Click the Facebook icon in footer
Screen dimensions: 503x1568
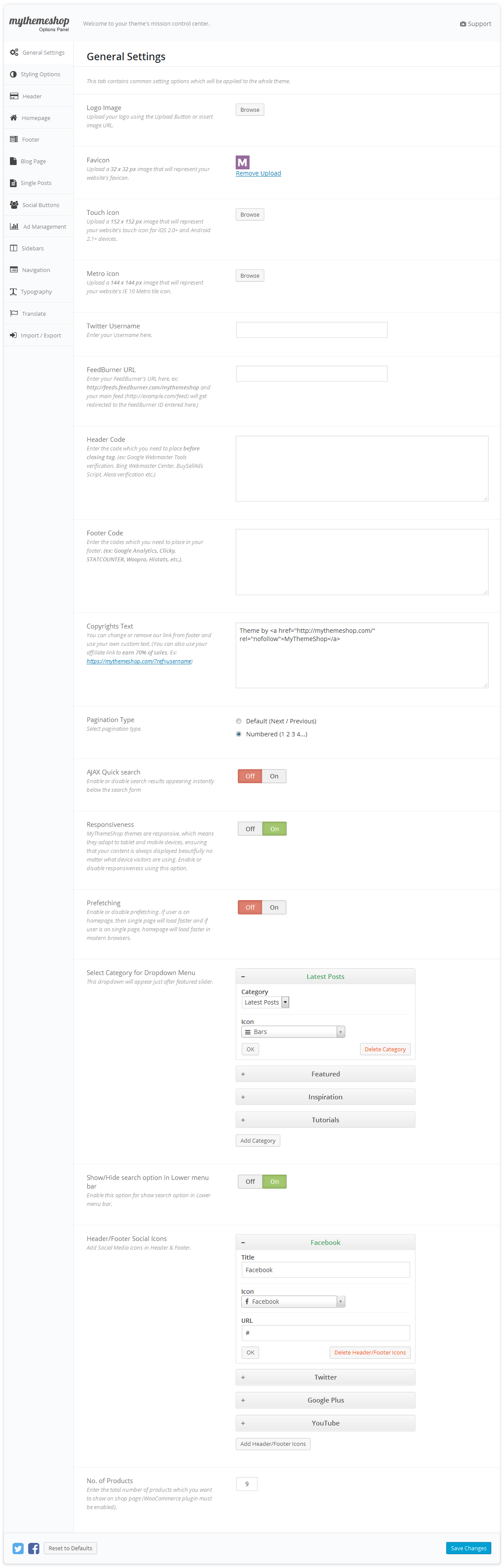(x=34, y=1548)
